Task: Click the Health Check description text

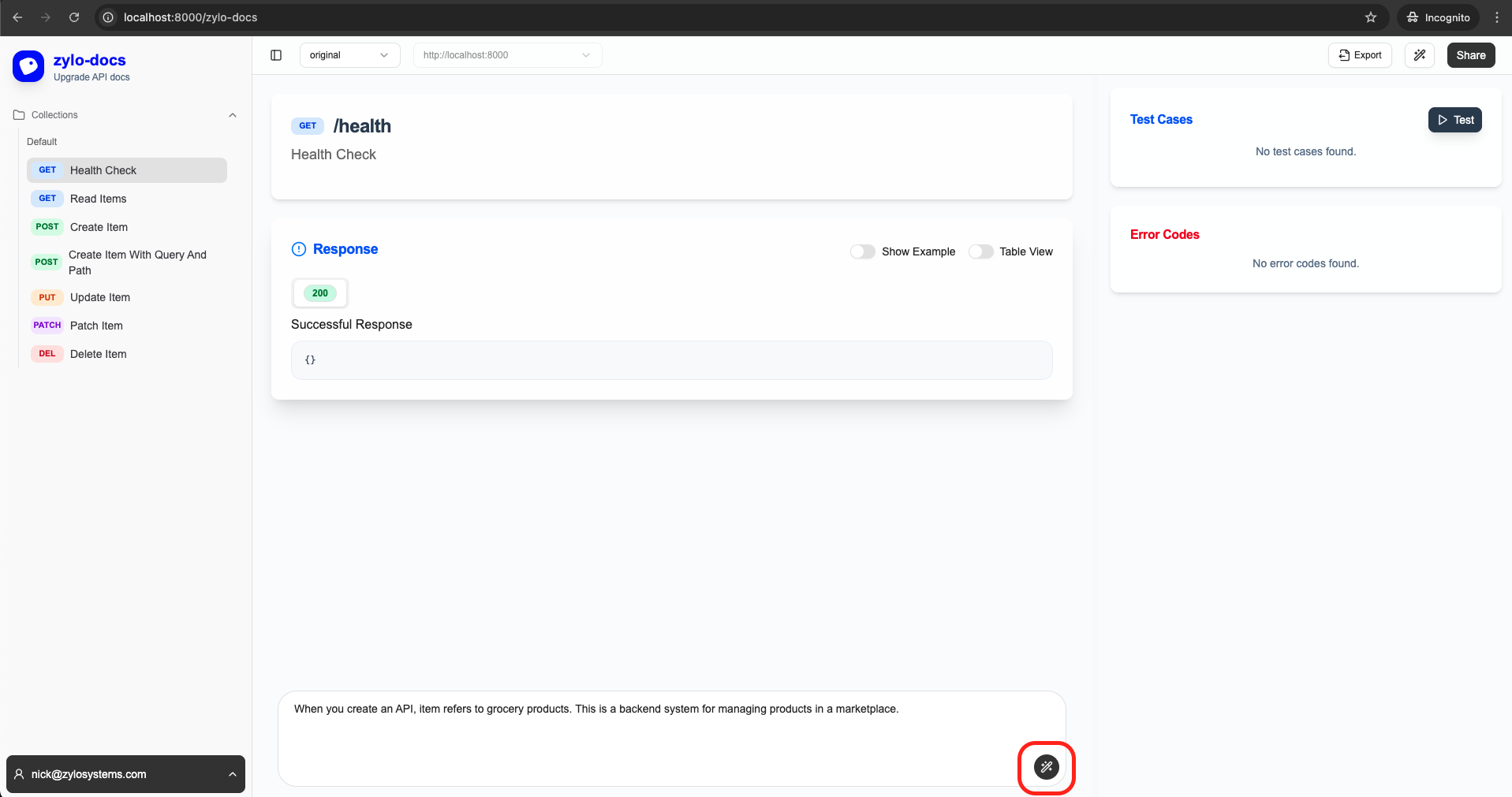Action: pyautogui.click(x=334, y=155)
